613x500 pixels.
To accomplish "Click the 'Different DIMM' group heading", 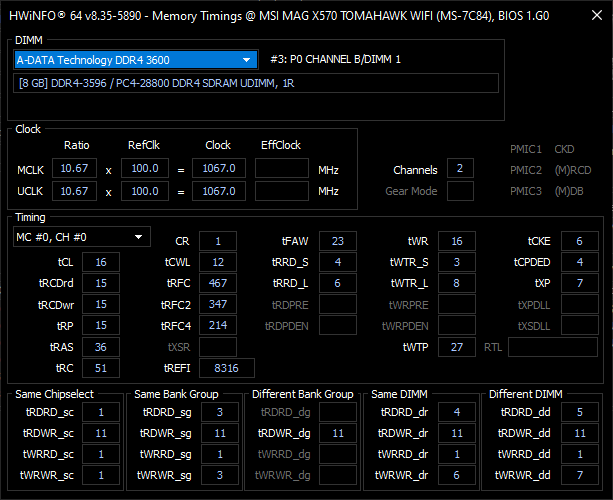I will [525, 394].
